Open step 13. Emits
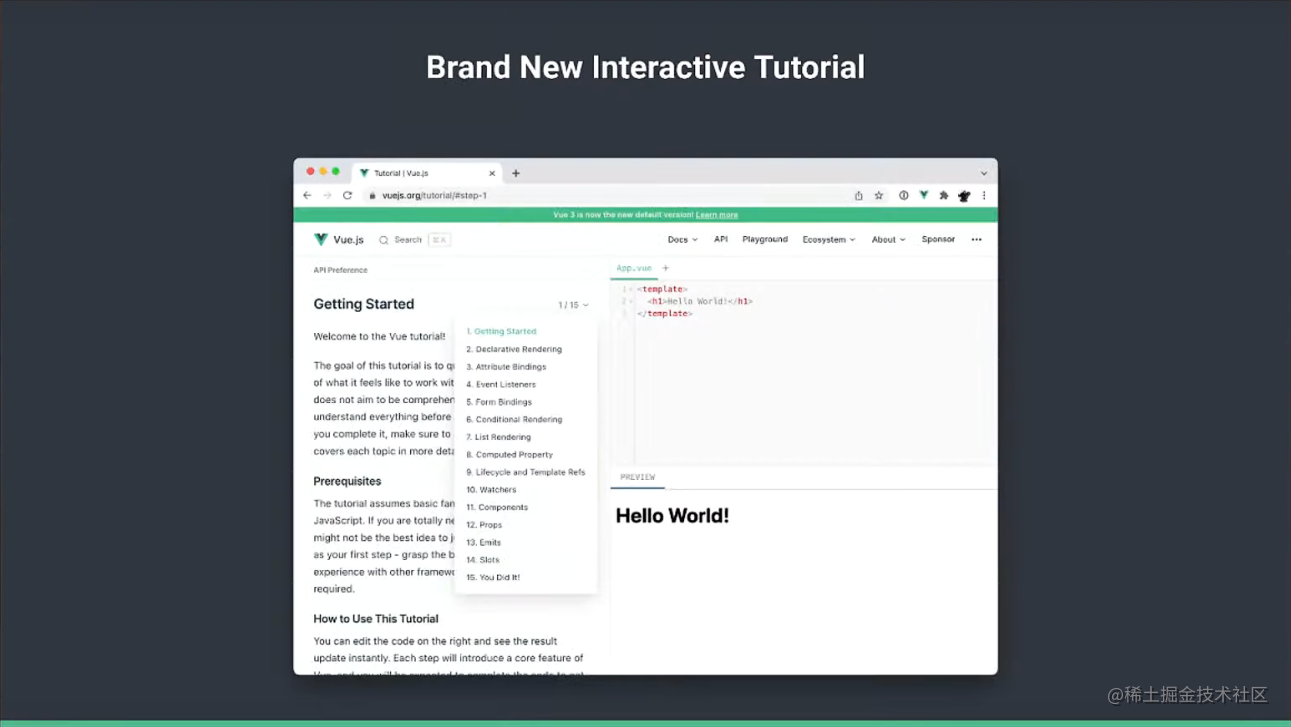Viewport: 1291px width, 727px height. 483,542
